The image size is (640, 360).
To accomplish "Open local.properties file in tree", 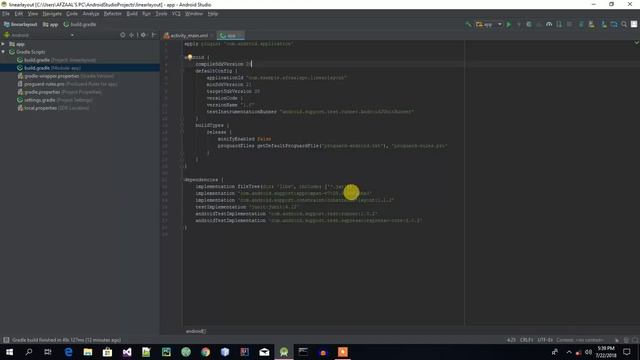I will click(53, 108).
